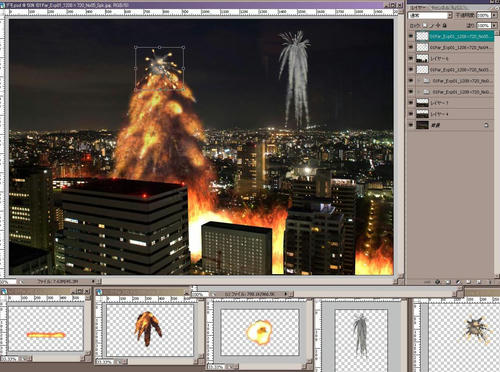500x372 pixels.
Task: Select the flame strip document thumbnail window
Action: pos(46,329)
